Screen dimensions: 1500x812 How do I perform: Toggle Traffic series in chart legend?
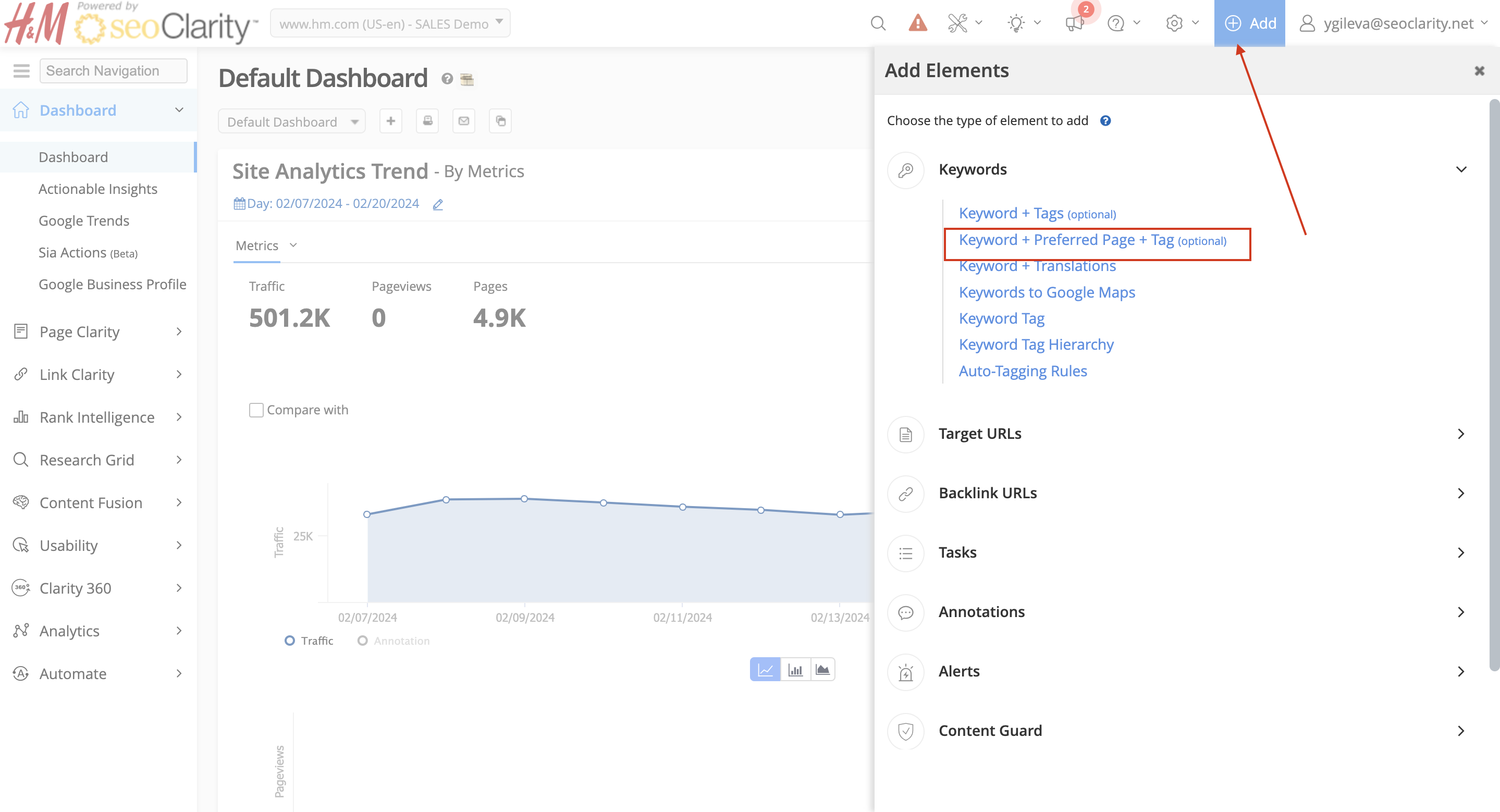click(x=309, y=641)
